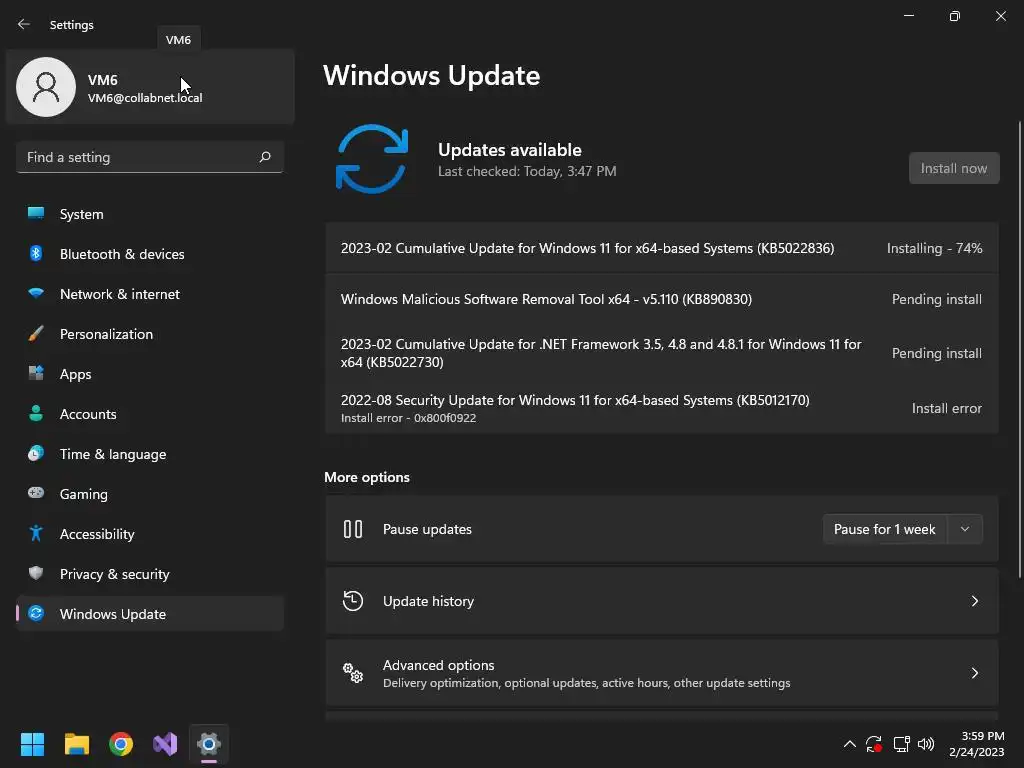
Task: Select the KB5012170 Security Update row
Action: (662, 408)
